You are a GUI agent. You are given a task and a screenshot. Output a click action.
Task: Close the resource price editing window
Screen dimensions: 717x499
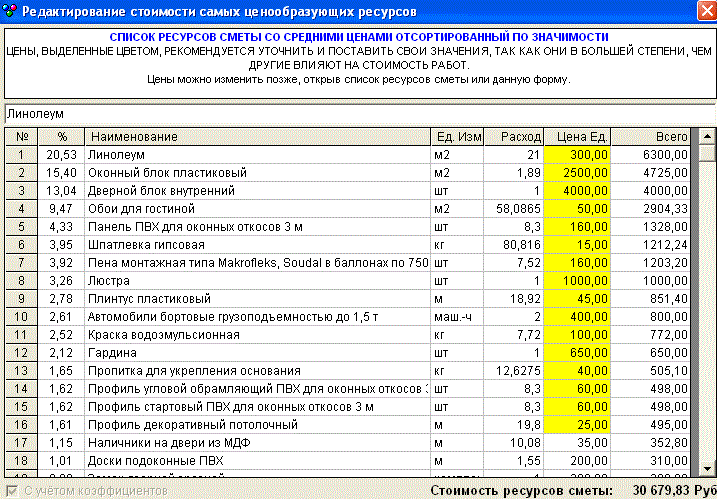704,12
